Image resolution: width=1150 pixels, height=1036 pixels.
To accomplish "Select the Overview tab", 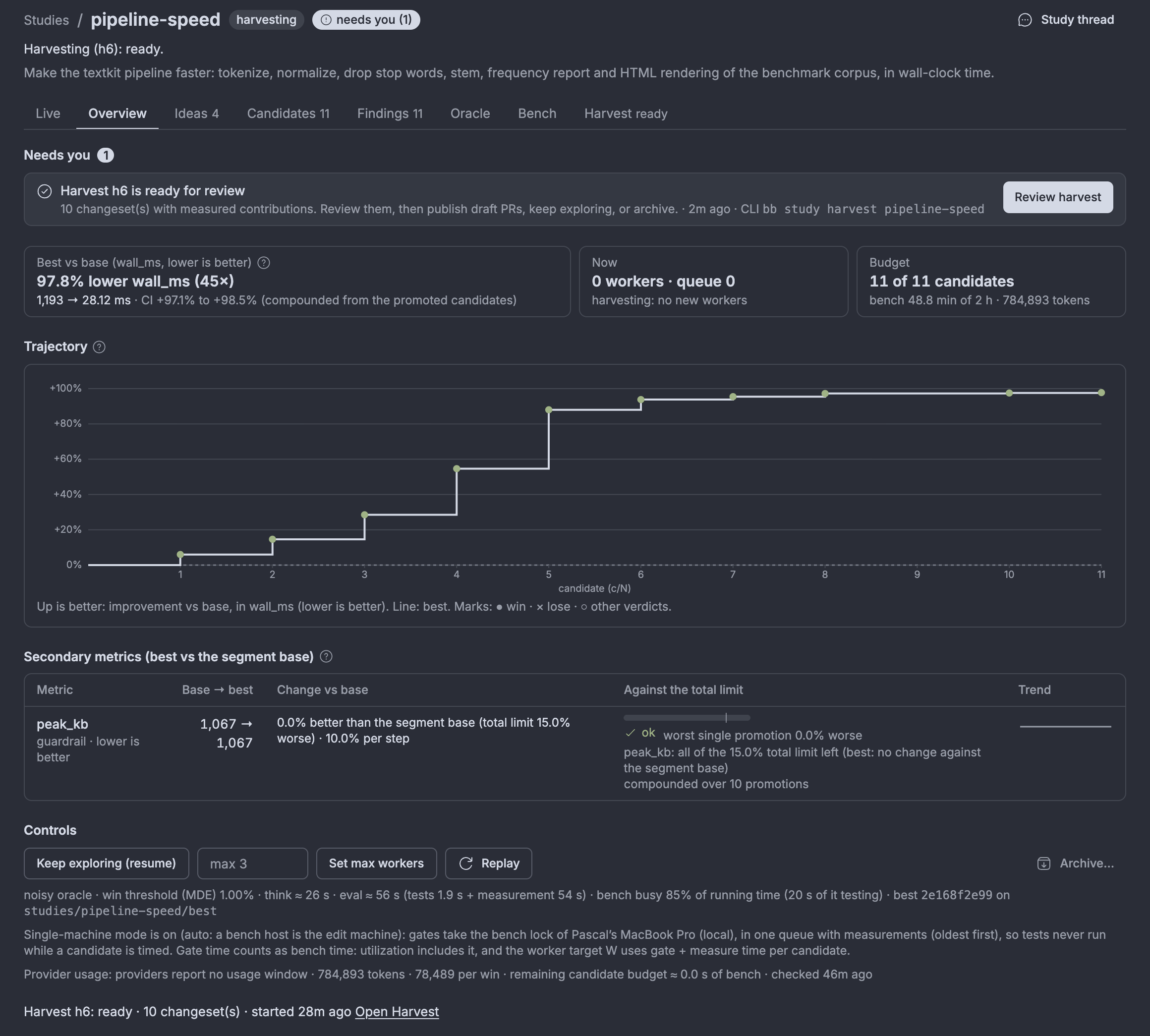I will tap(117, 114).
